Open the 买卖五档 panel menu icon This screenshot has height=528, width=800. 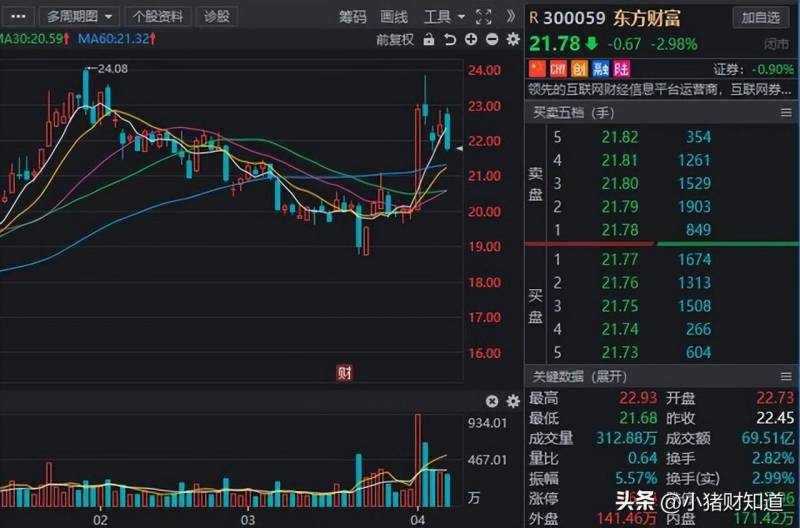pyautogui.click(x=786, y=112)
